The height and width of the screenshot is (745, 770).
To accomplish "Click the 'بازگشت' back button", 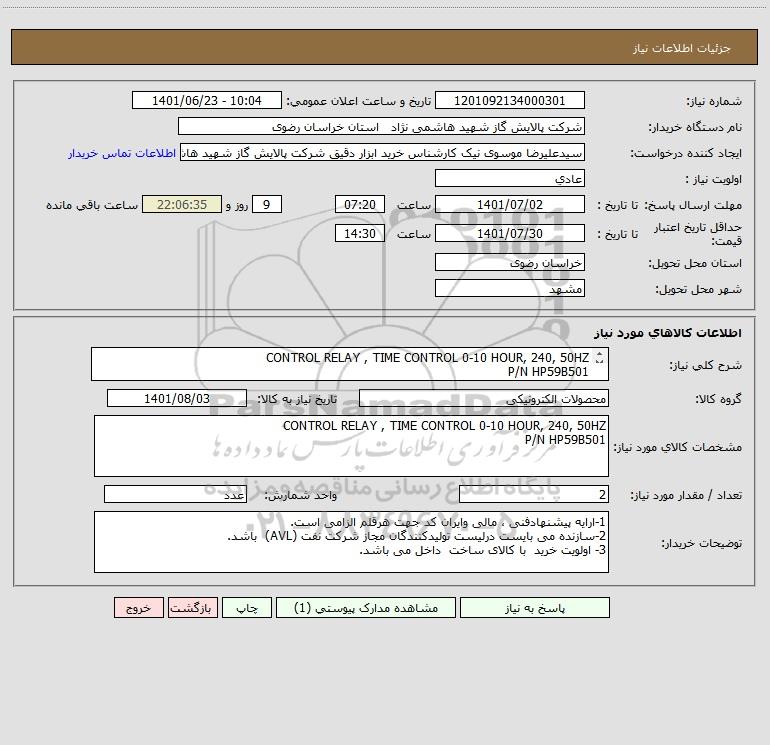I will click(x=192, y=608).
